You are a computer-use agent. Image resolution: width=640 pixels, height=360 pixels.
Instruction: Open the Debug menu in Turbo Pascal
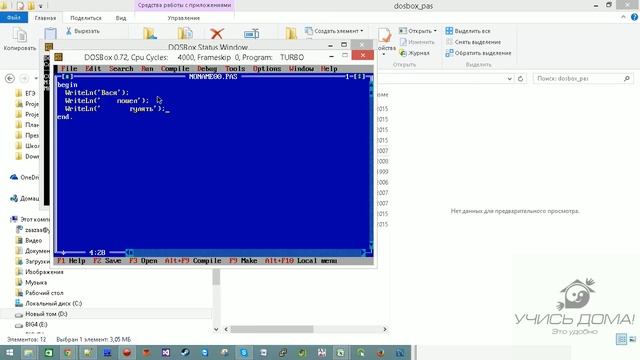pos(207,69)
